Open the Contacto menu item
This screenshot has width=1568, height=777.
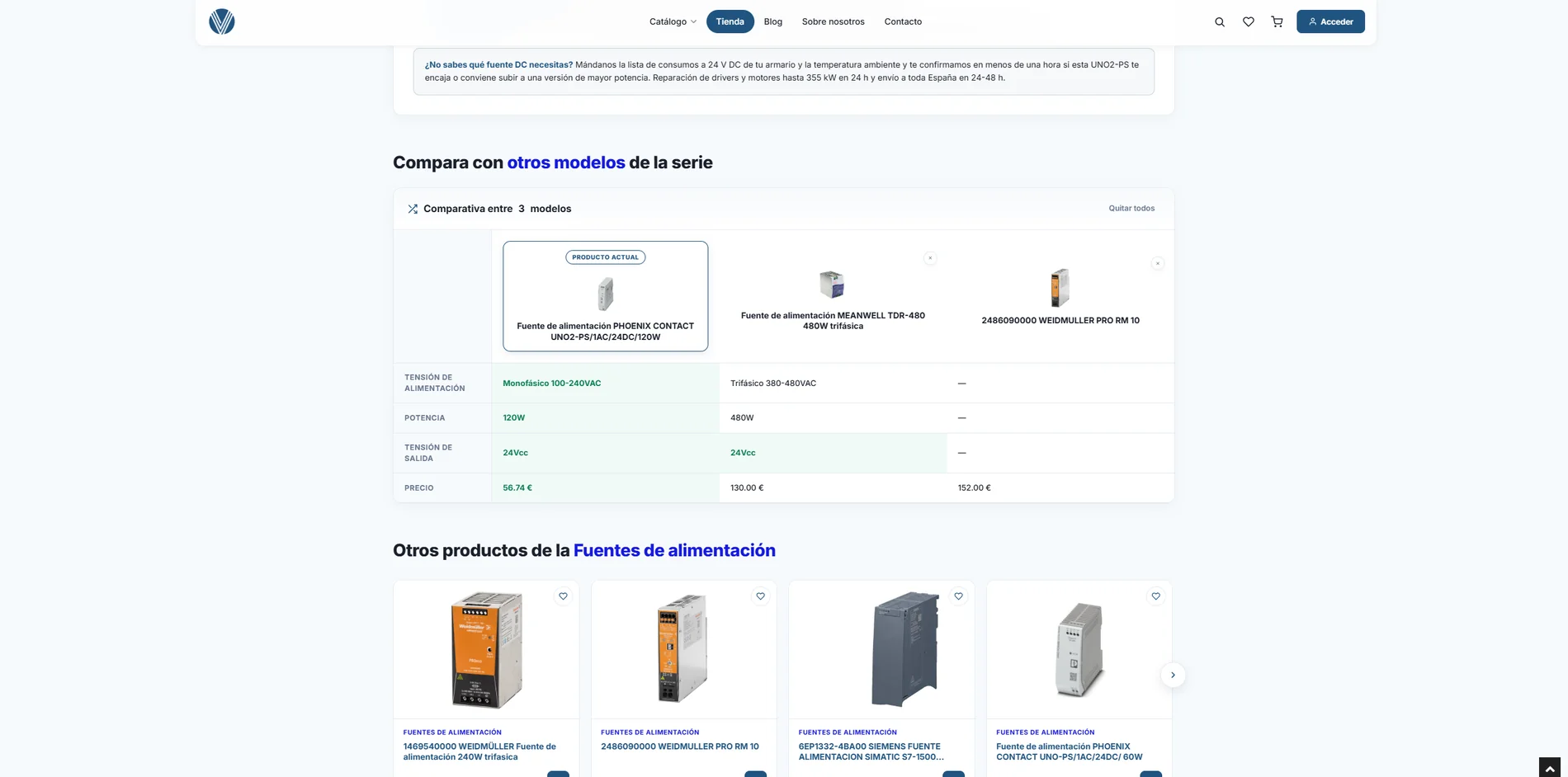(x=903, y=21)
